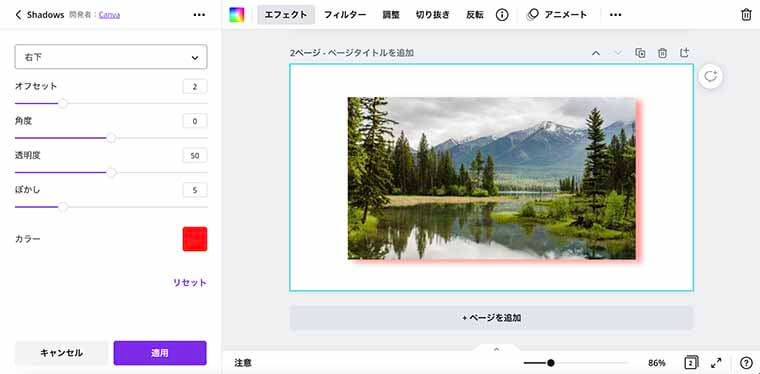This screenshot has height=374, width=760.
Task: Click the page title placeholder text
Action: pos(371,53)
